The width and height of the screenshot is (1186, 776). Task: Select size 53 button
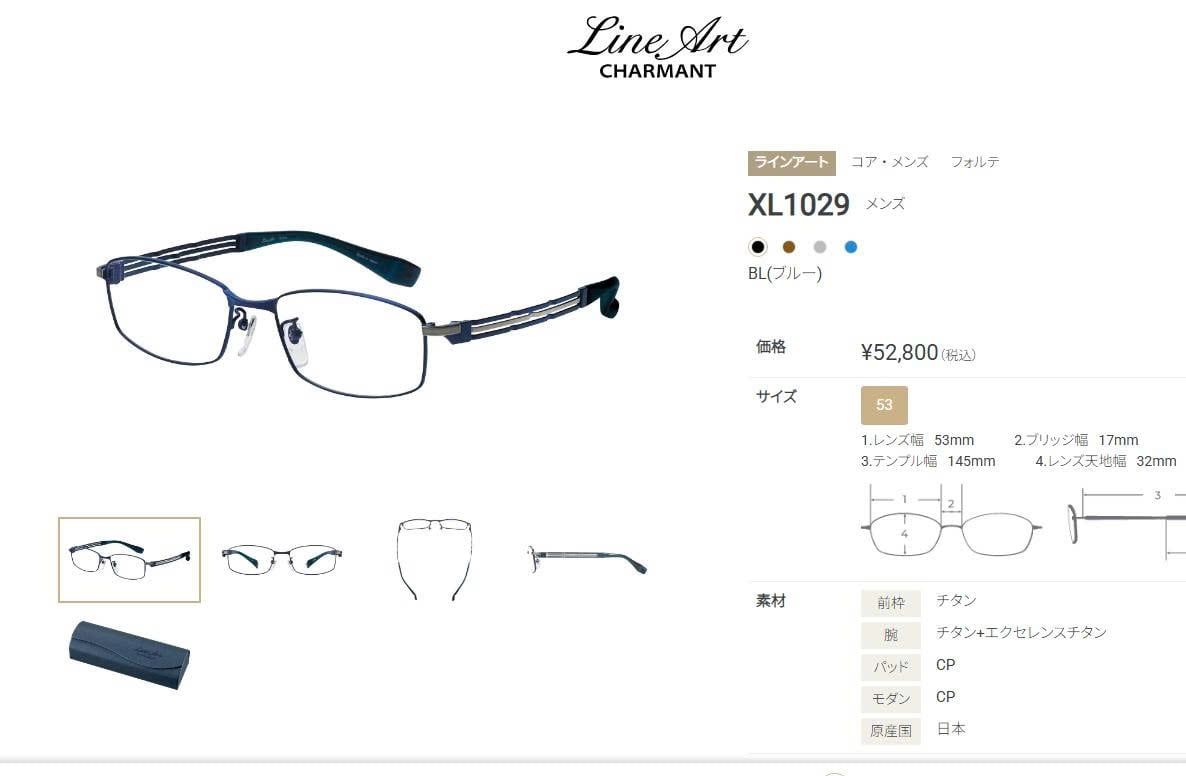pyautogui.click(x=884, y=405)
